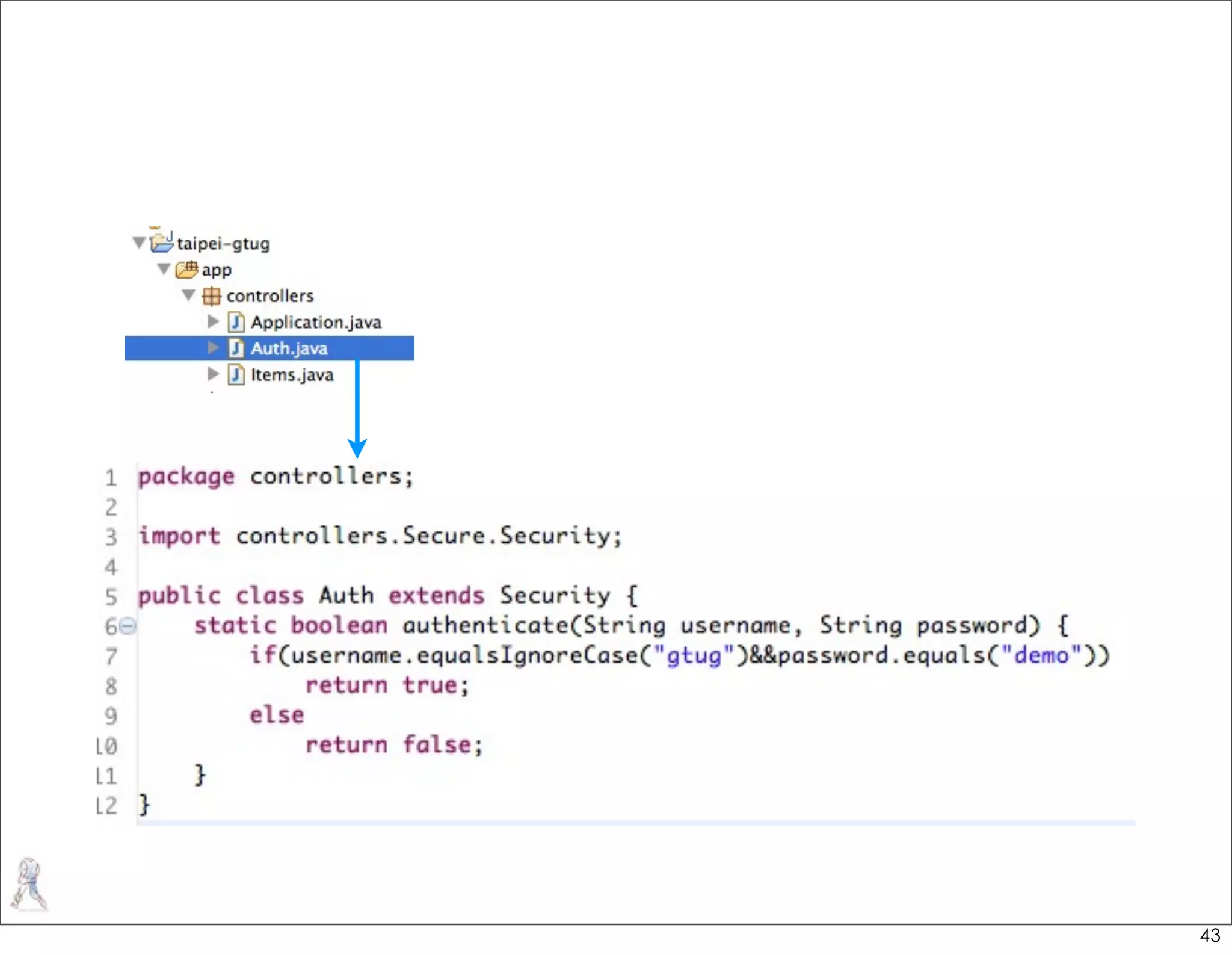
Task: Expand the Application.java tree node
Action: (213, 321)
